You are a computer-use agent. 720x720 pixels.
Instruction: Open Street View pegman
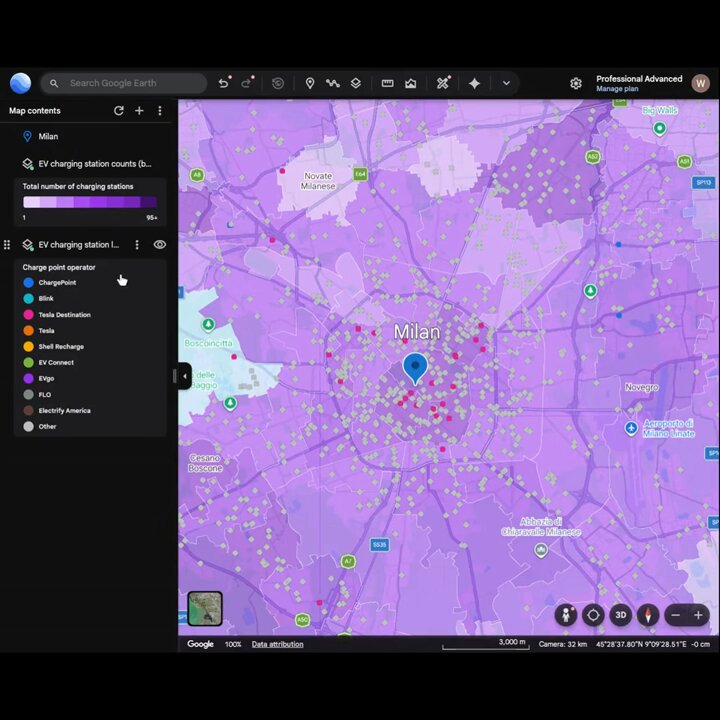[566, 615]
